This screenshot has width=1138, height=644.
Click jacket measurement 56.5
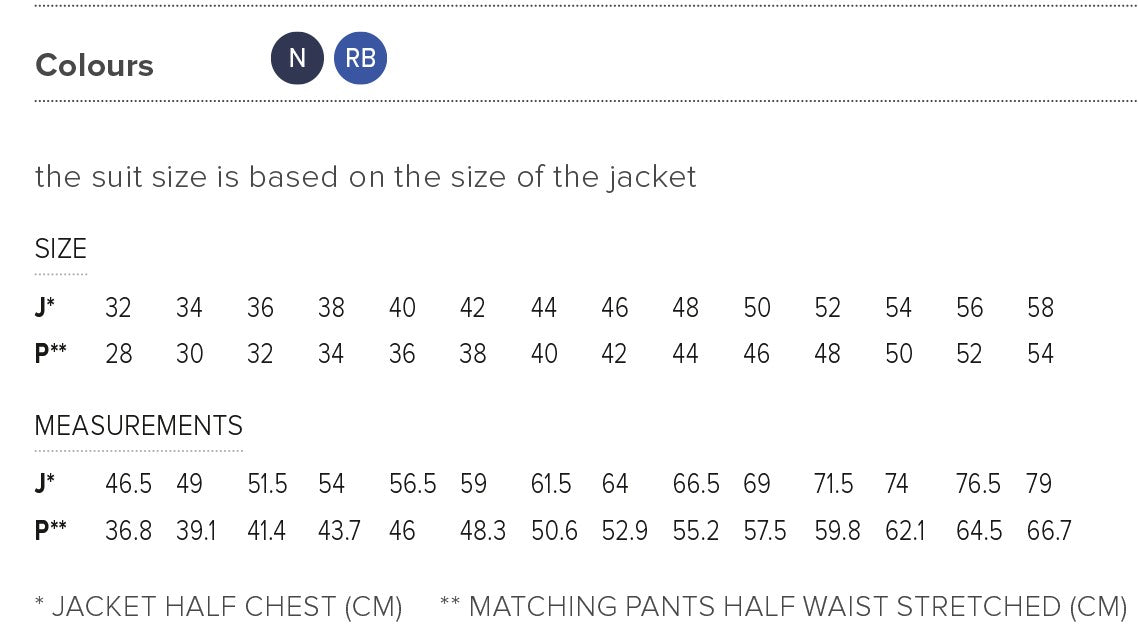click(412, 484)
